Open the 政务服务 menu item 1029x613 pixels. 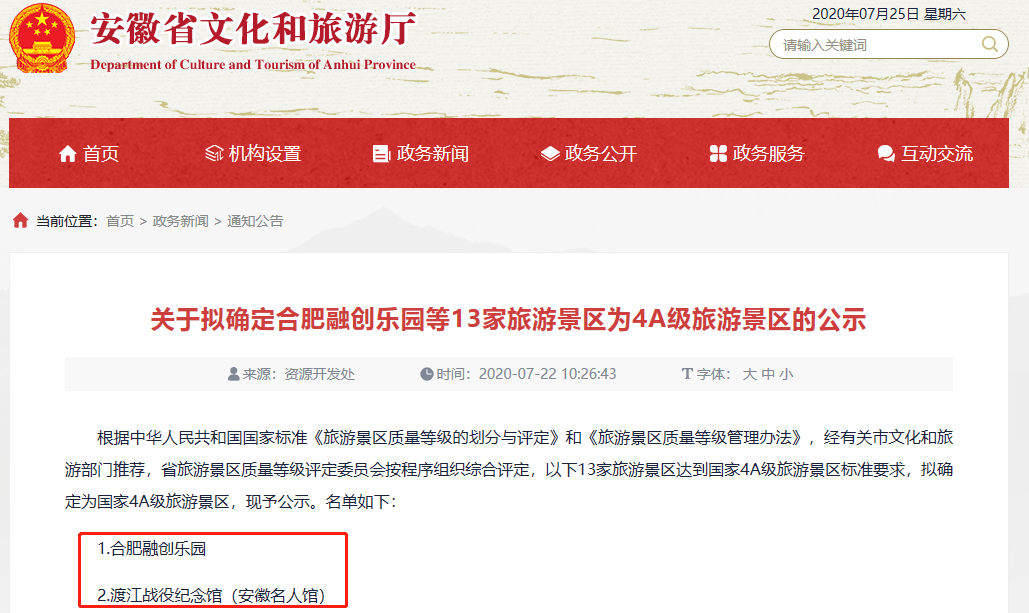tap(757, 154)
